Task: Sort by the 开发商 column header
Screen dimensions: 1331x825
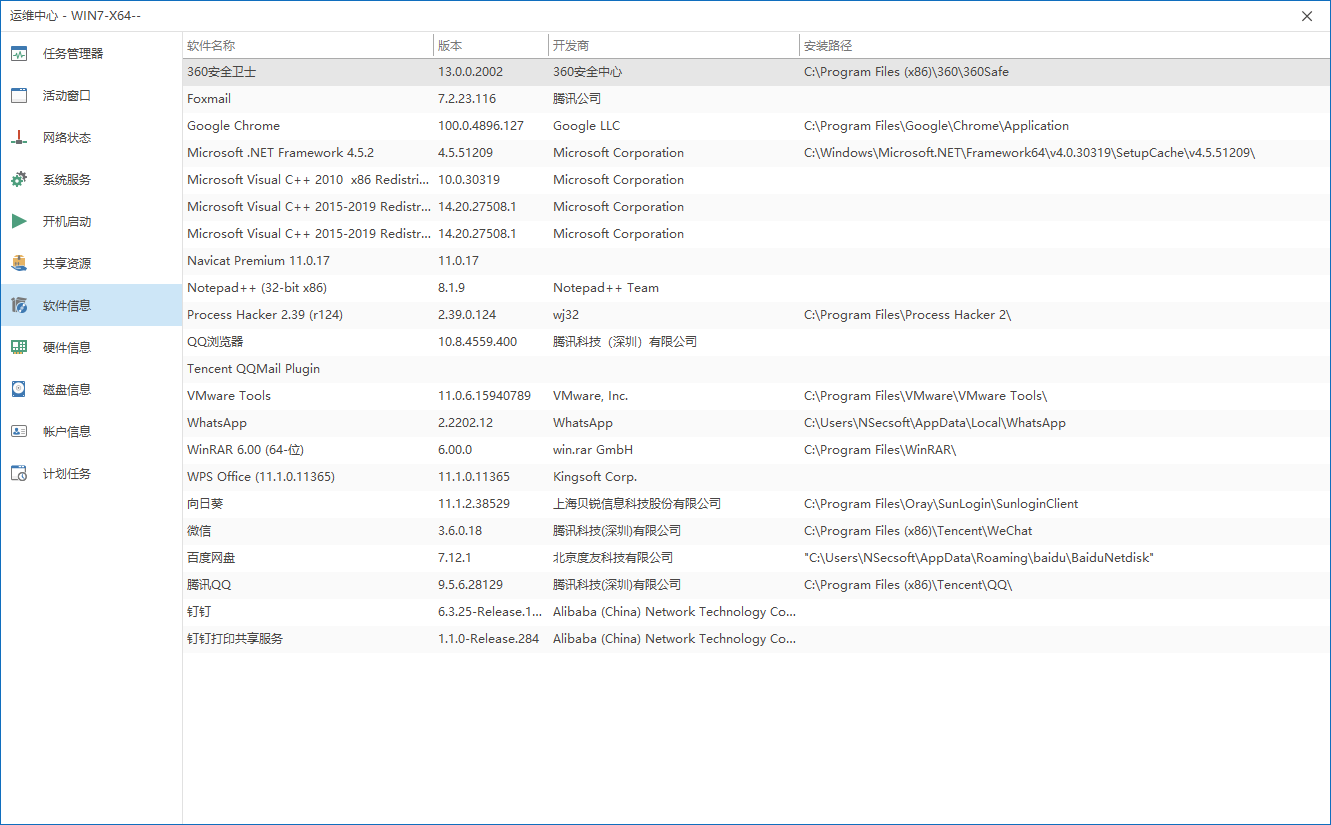Action: (674, 46)
